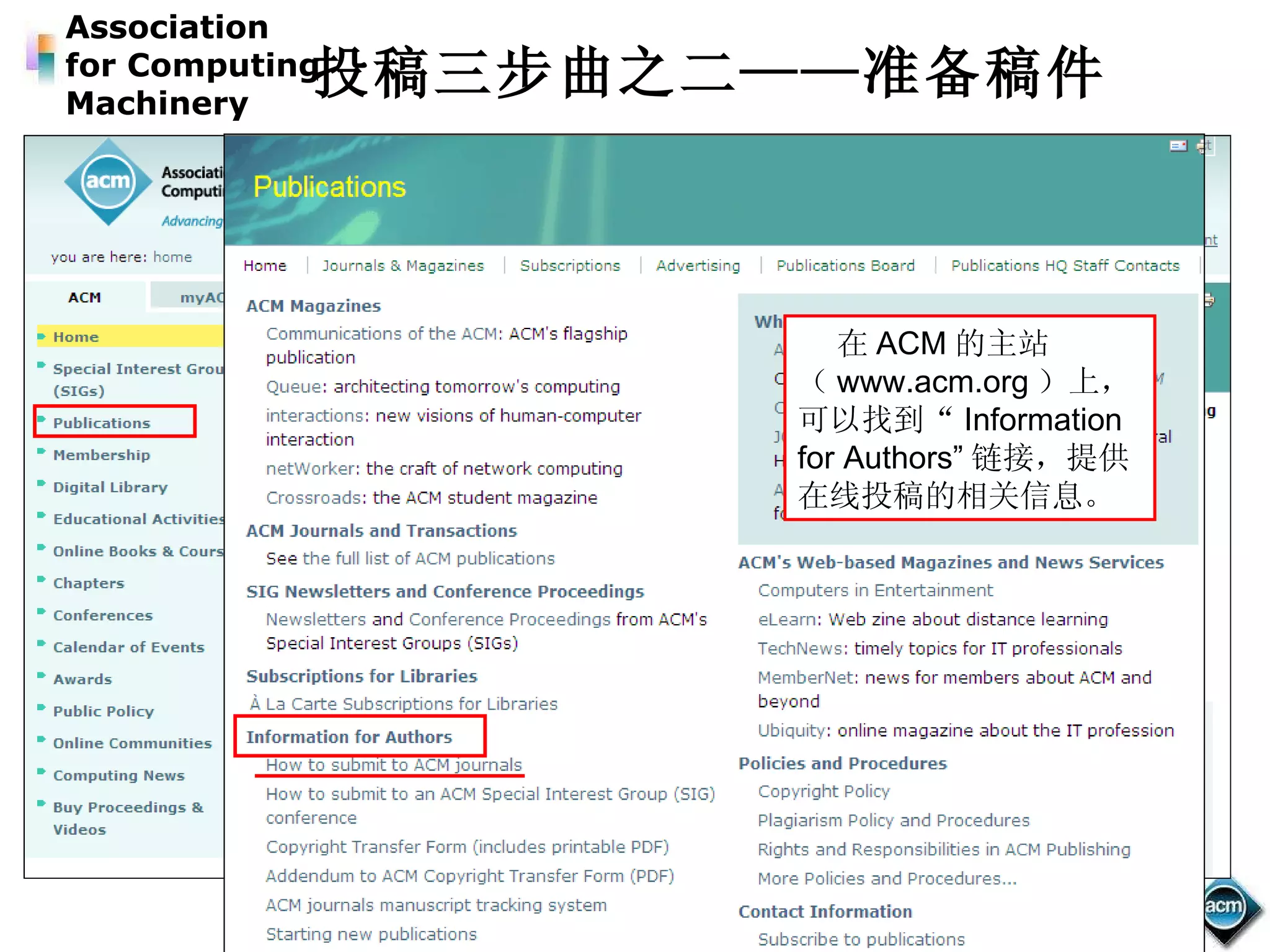Open the Information for Authors heading
The width and height of the screenshot is (1270, 952).
coord(349,737)
